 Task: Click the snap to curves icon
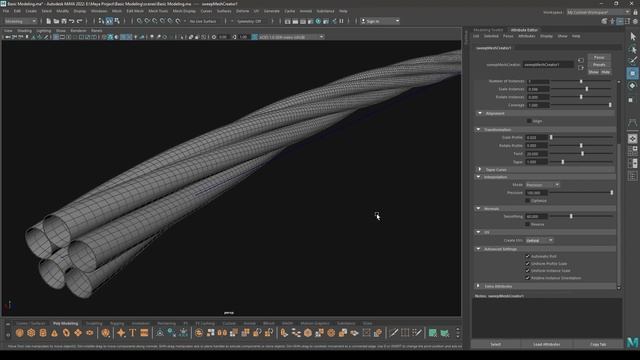pos(147,21)
